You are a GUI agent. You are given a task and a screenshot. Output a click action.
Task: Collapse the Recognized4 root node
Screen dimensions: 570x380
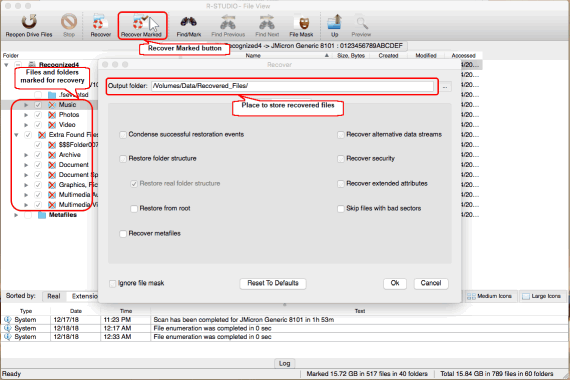pos(6,65)
